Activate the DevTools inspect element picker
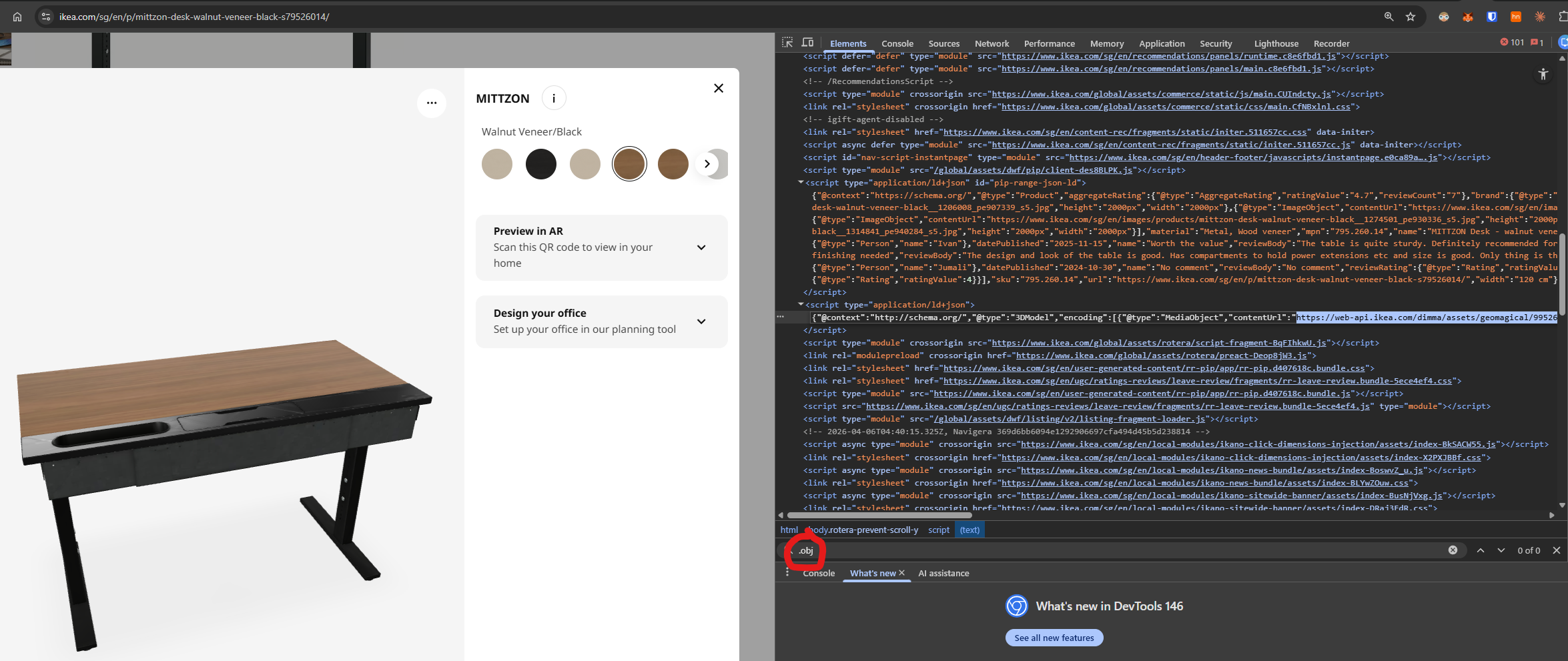Screen dimensions: 1568x661 [x=787, y=43]
